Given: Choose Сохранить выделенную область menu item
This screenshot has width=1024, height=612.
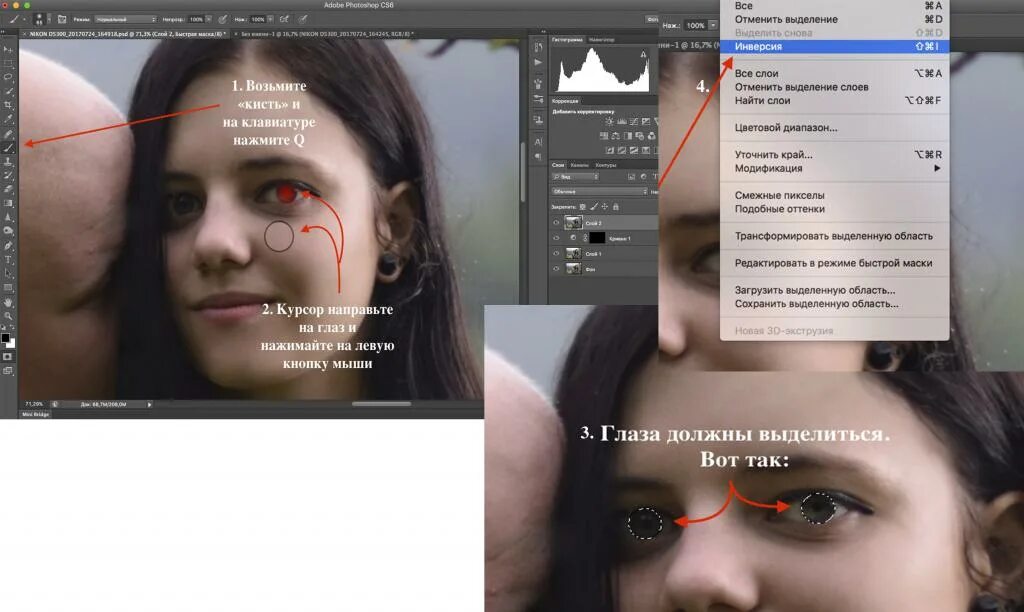Looking at the screenshot, I should (x=835, y=304).
